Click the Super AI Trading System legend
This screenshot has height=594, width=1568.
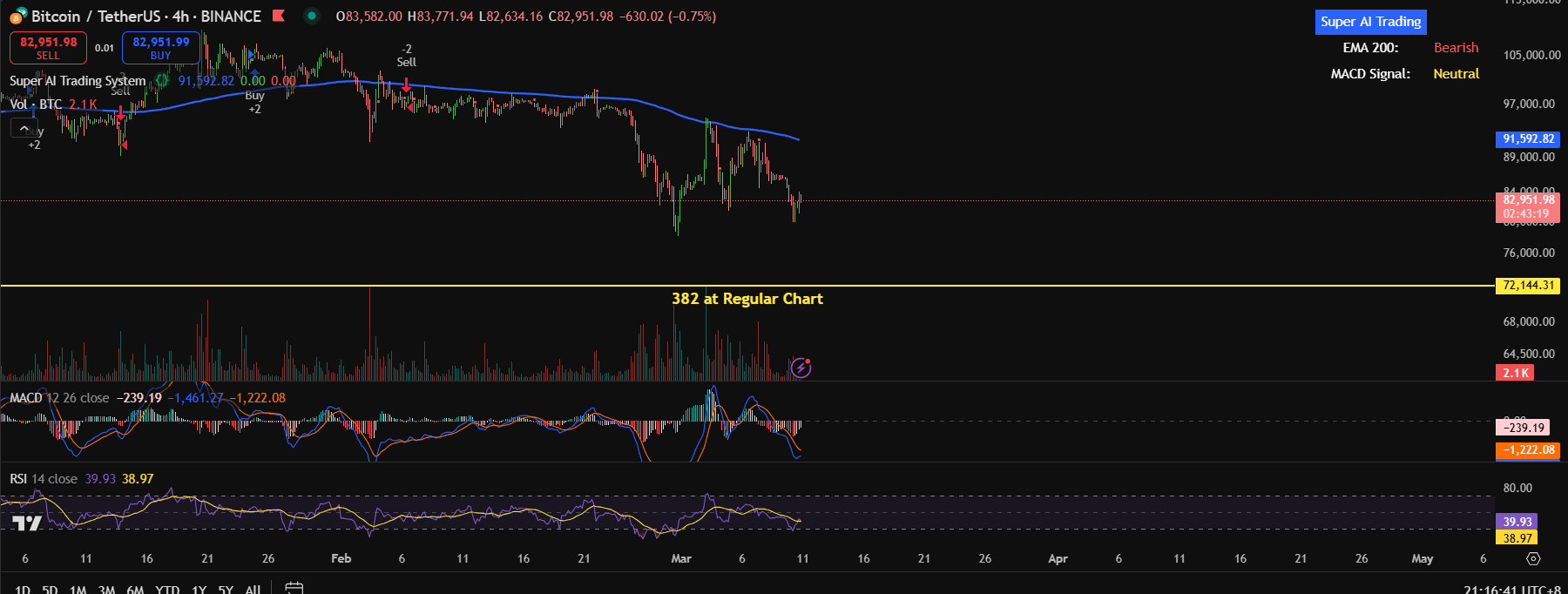[x=78, y=80]
